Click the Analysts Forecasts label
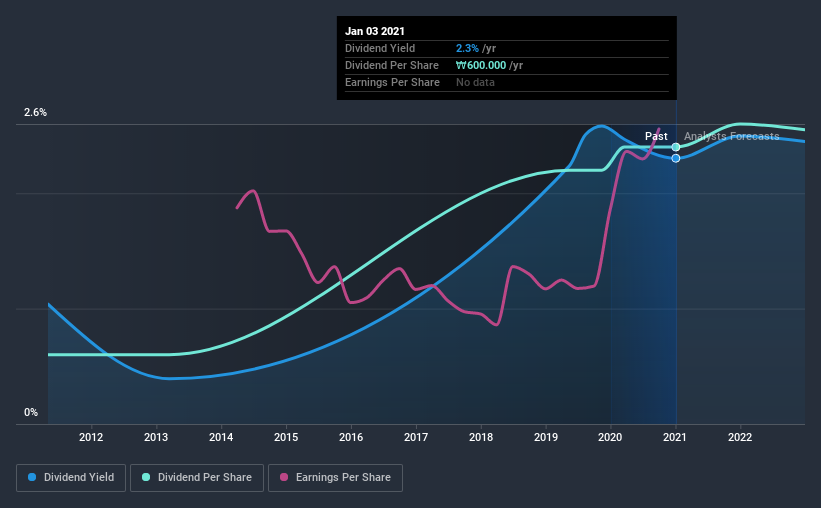 tap(731, 136)
